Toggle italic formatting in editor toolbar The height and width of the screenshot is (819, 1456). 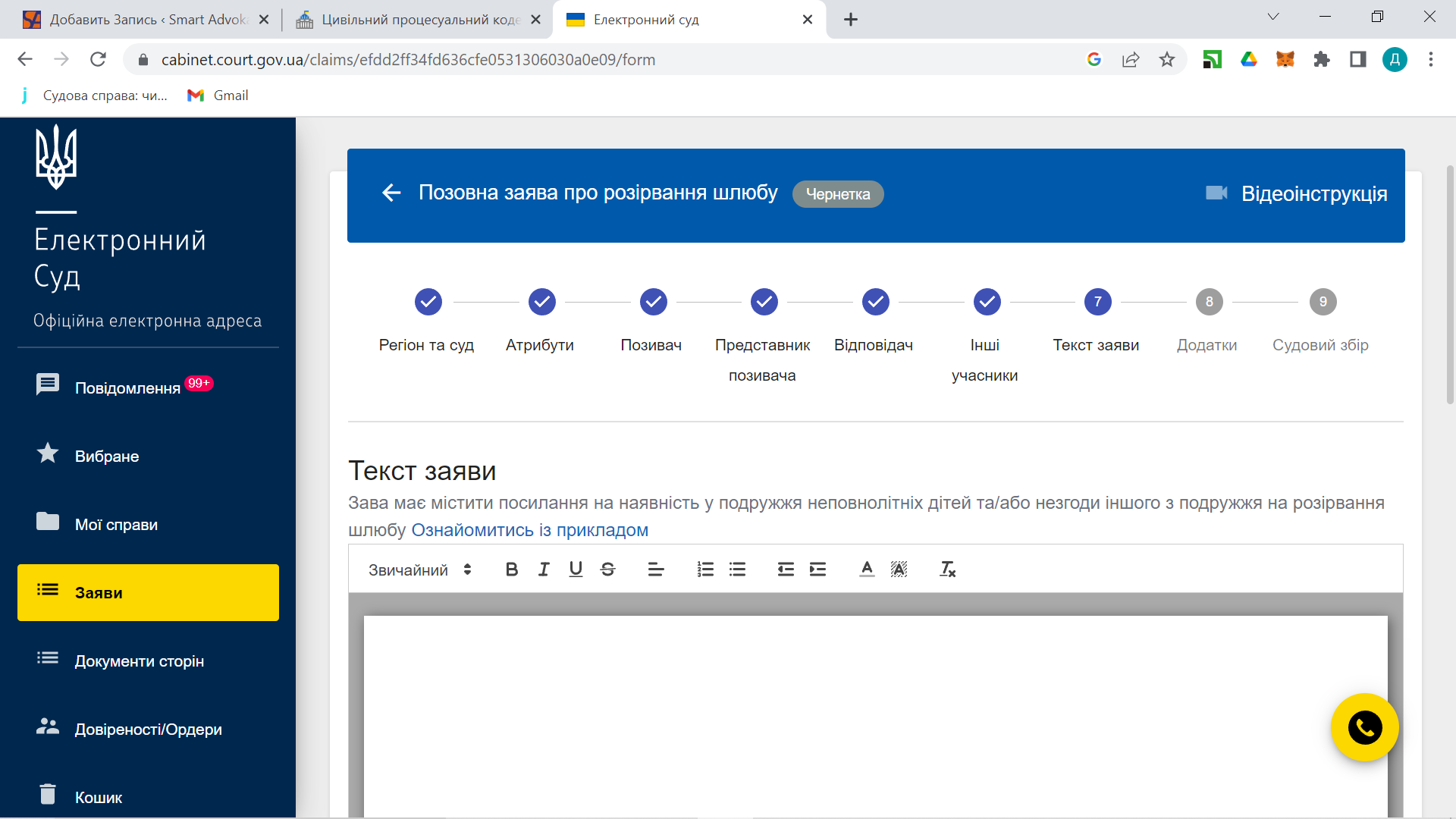544,570
